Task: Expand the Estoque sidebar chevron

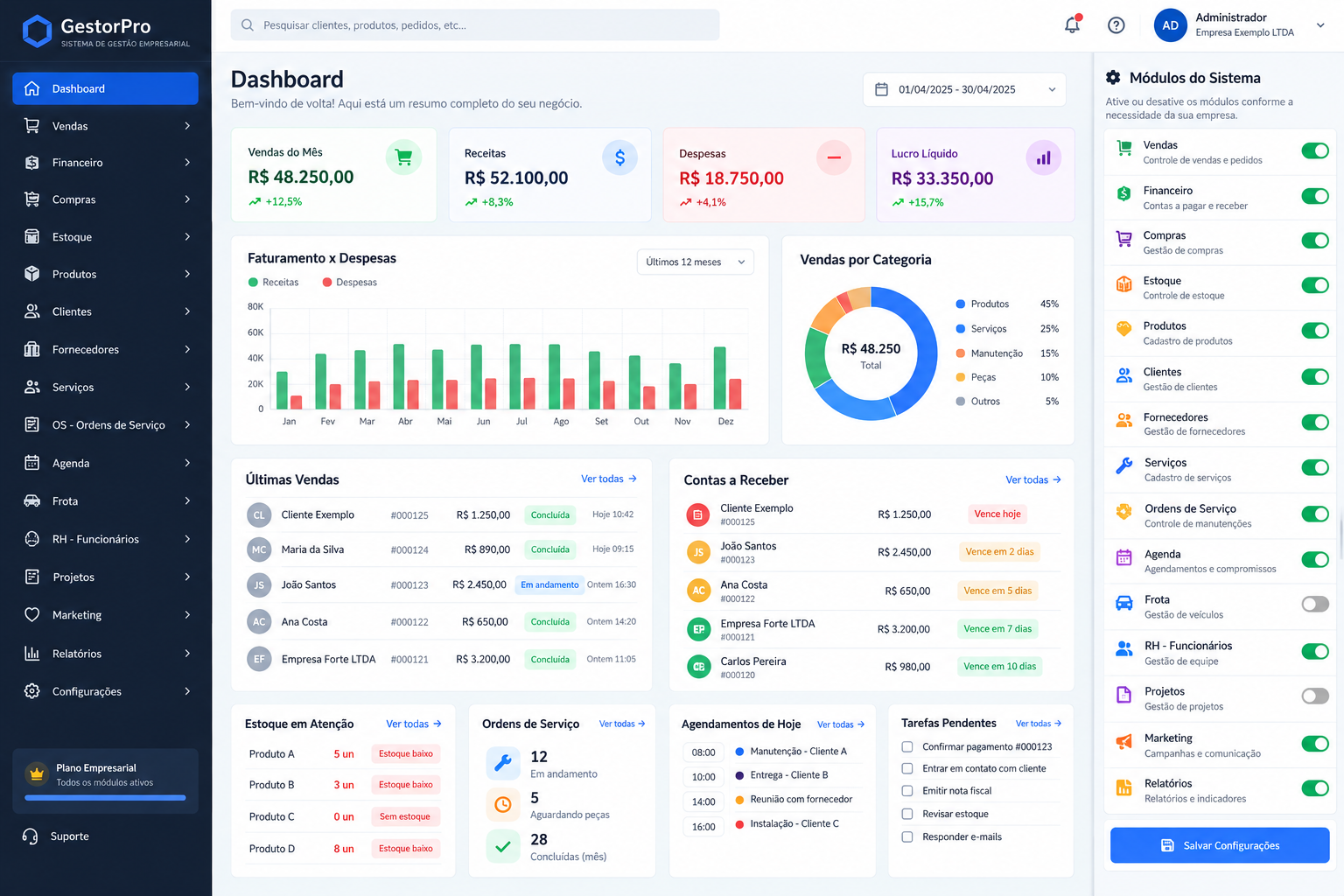Action: [x=187, y=237]
